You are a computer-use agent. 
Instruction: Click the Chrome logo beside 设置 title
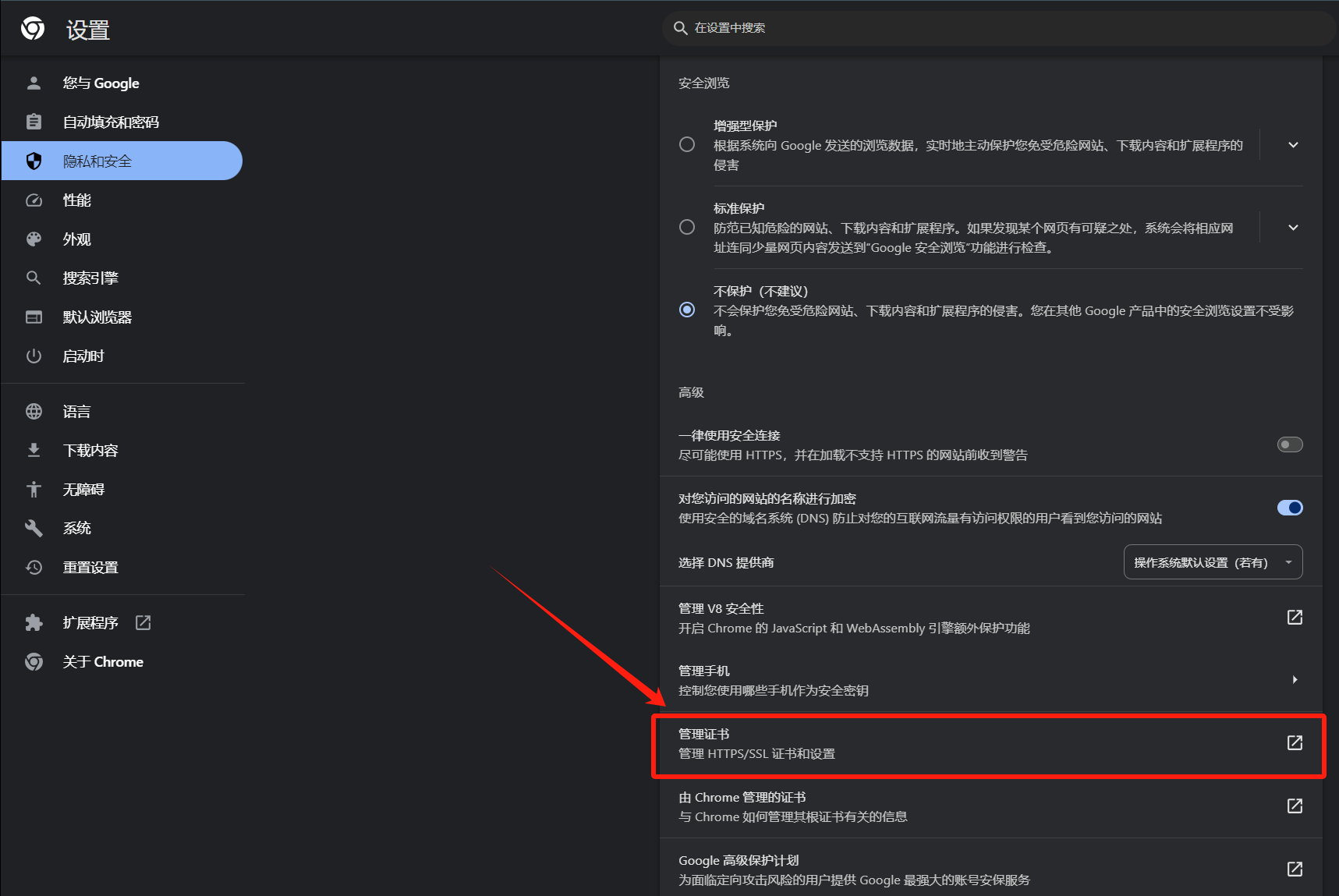pos(33,29)
